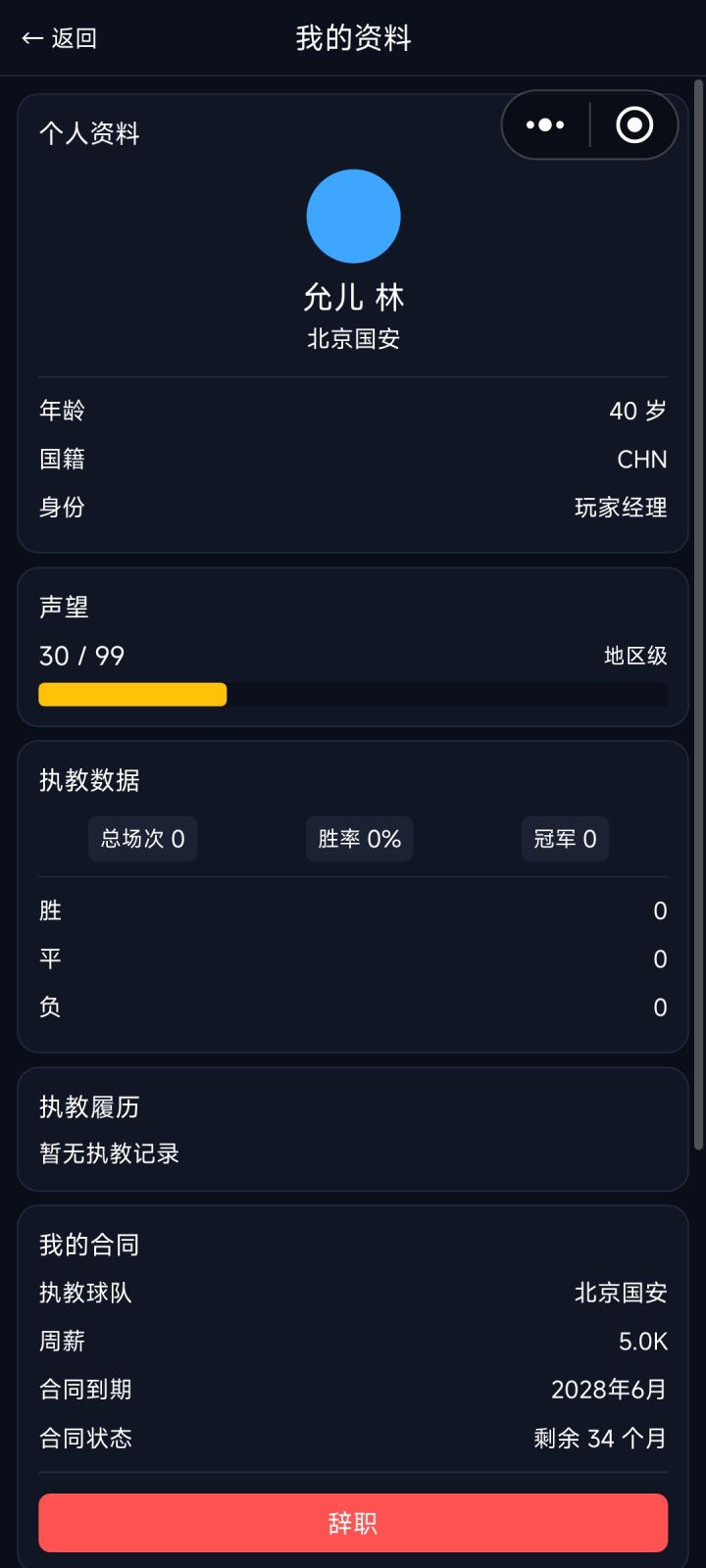The height and width of the screenshot is (1568, 706).
Task: Tap the 合同到期 2028年6月 row
Action: [353, 1390]
